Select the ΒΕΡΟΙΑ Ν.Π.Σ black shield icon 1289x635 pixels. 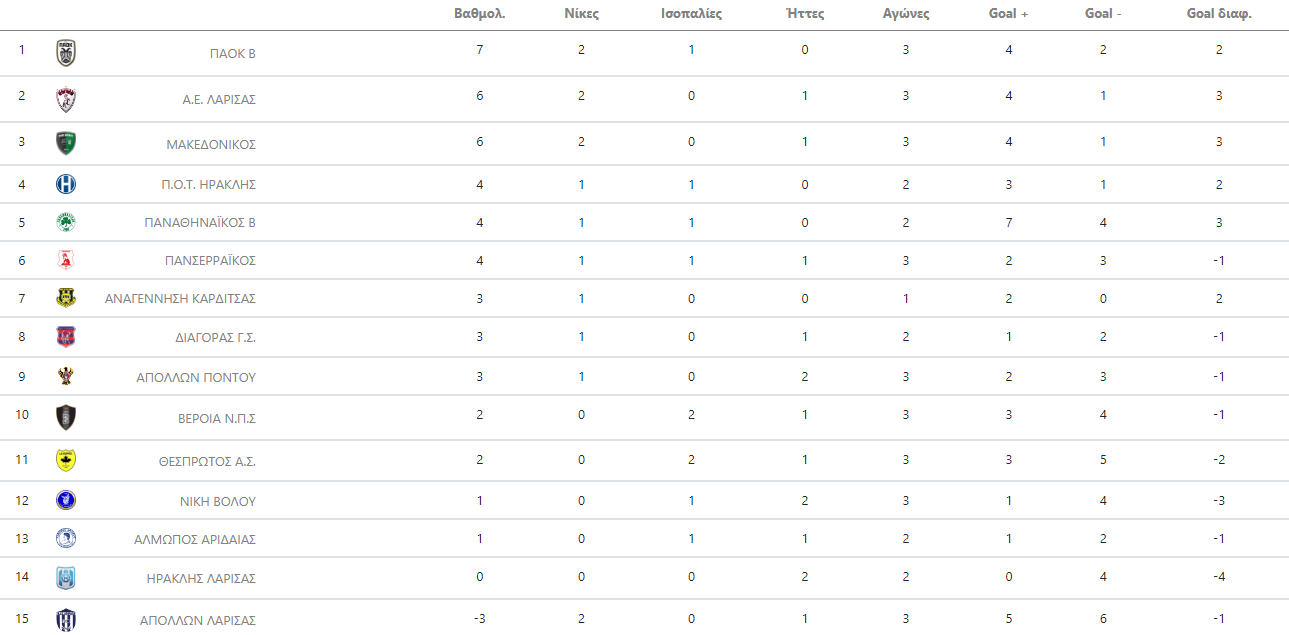click(66, 417)
